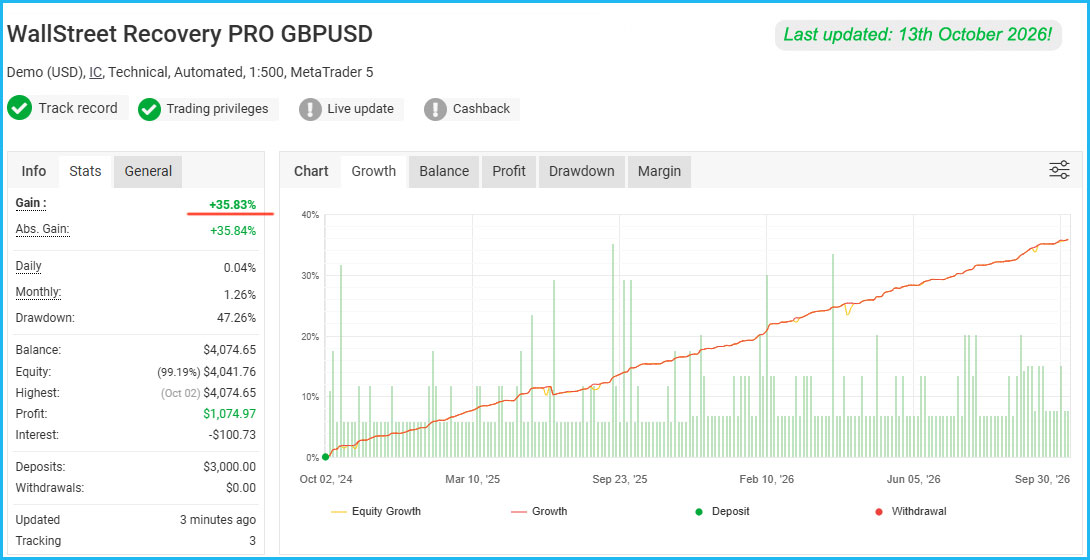
Task: Toggle the Equity Growth legend line
Action: tap(376, 511)
